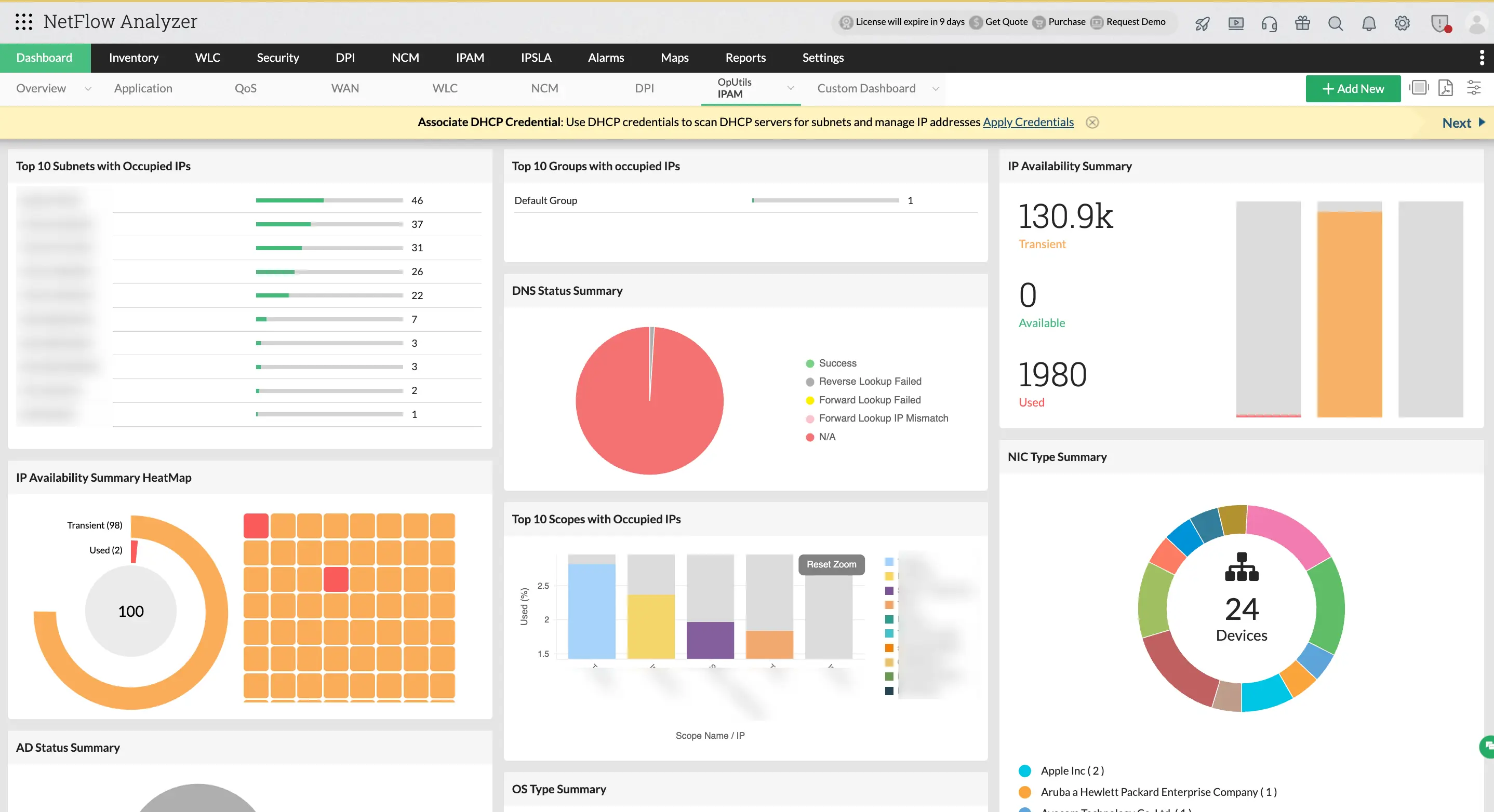This screenshot has height=812, width=1494.
Task: Open the settings gear icon
Action: click(x=1403, y=24)
